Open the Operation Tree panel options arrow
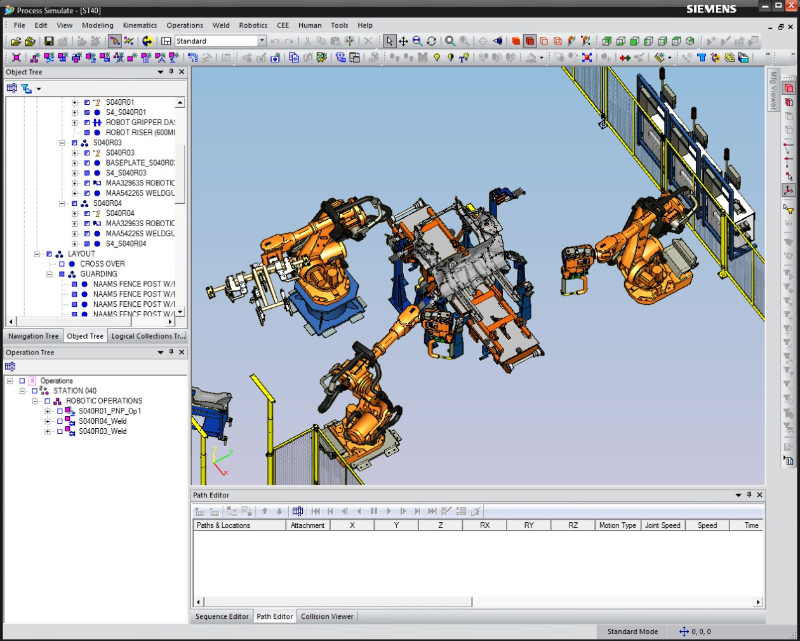The image size is (800, 641). [x=160, y=352]
